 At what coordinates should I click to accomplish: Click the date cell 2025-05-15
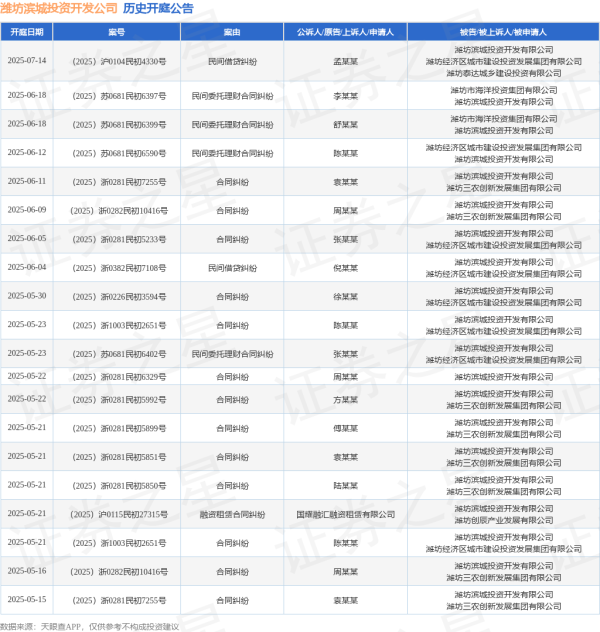pyautogui.click(x=27, y=599)
